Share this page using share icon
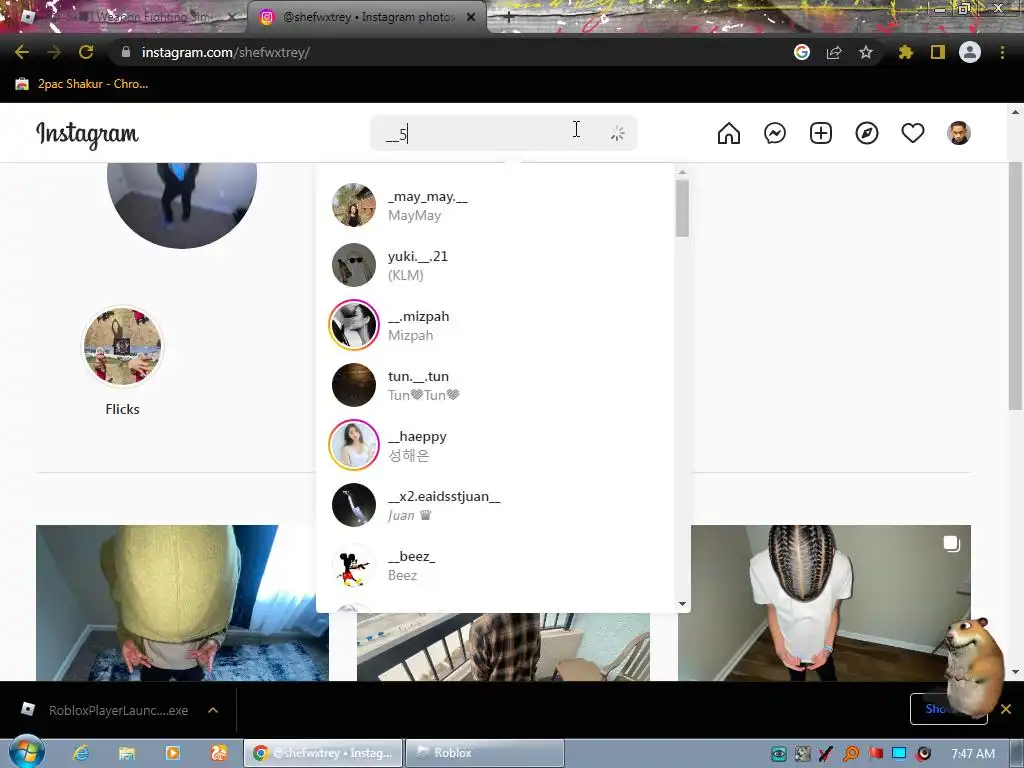This screenshot has width=1024, height=768. (833, 52)
